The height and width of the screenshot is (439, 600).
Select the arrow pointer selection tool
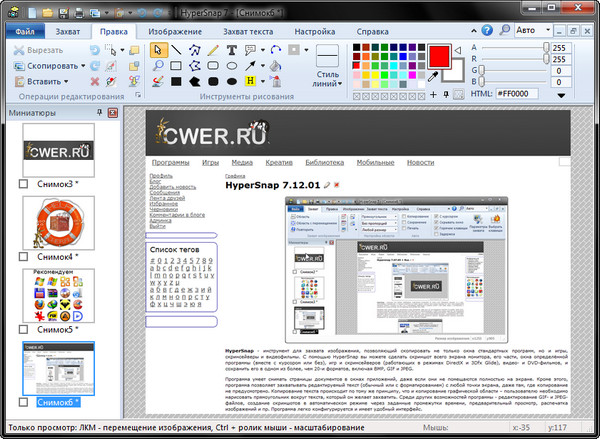tap(158, 49)
